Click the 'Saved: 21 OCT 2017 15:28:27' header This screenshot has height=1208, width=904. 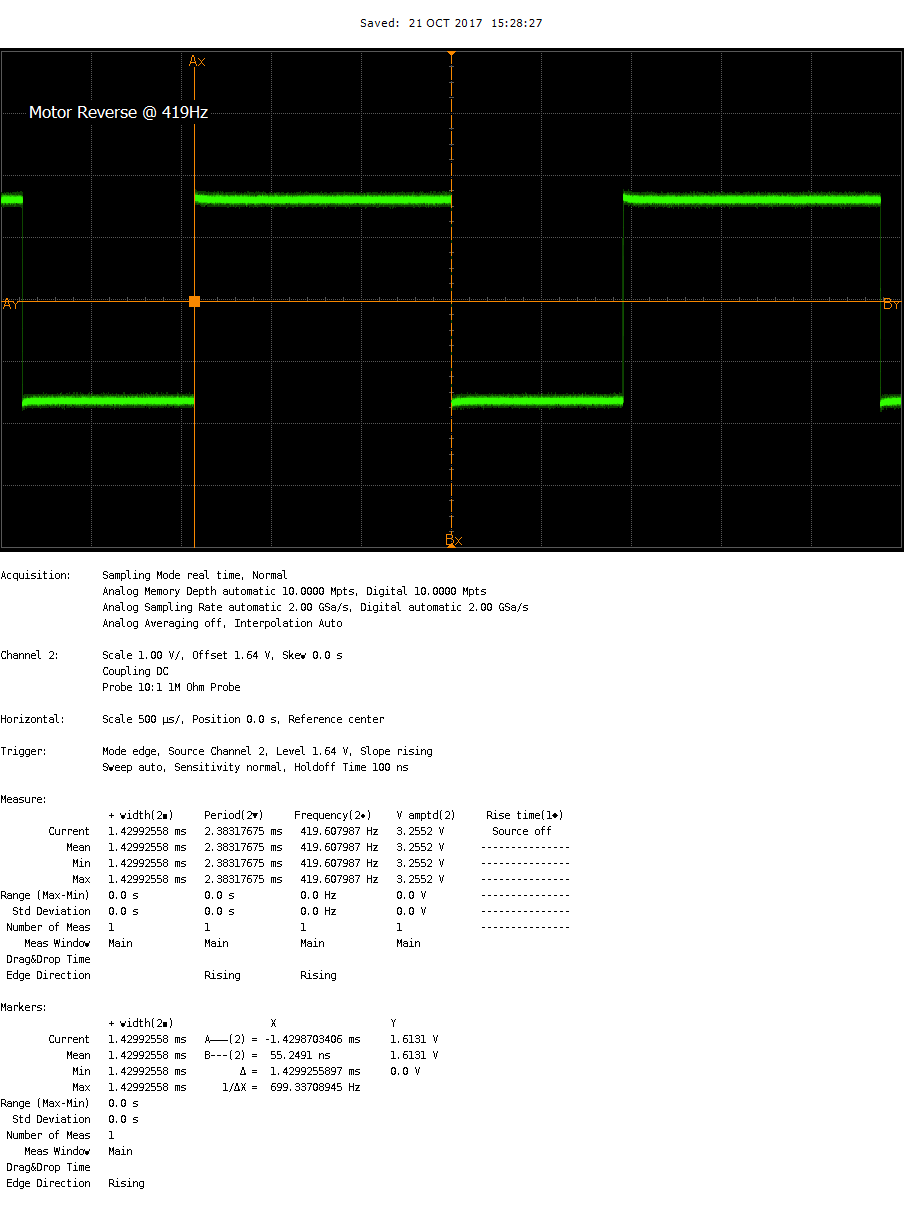[451, 23]
